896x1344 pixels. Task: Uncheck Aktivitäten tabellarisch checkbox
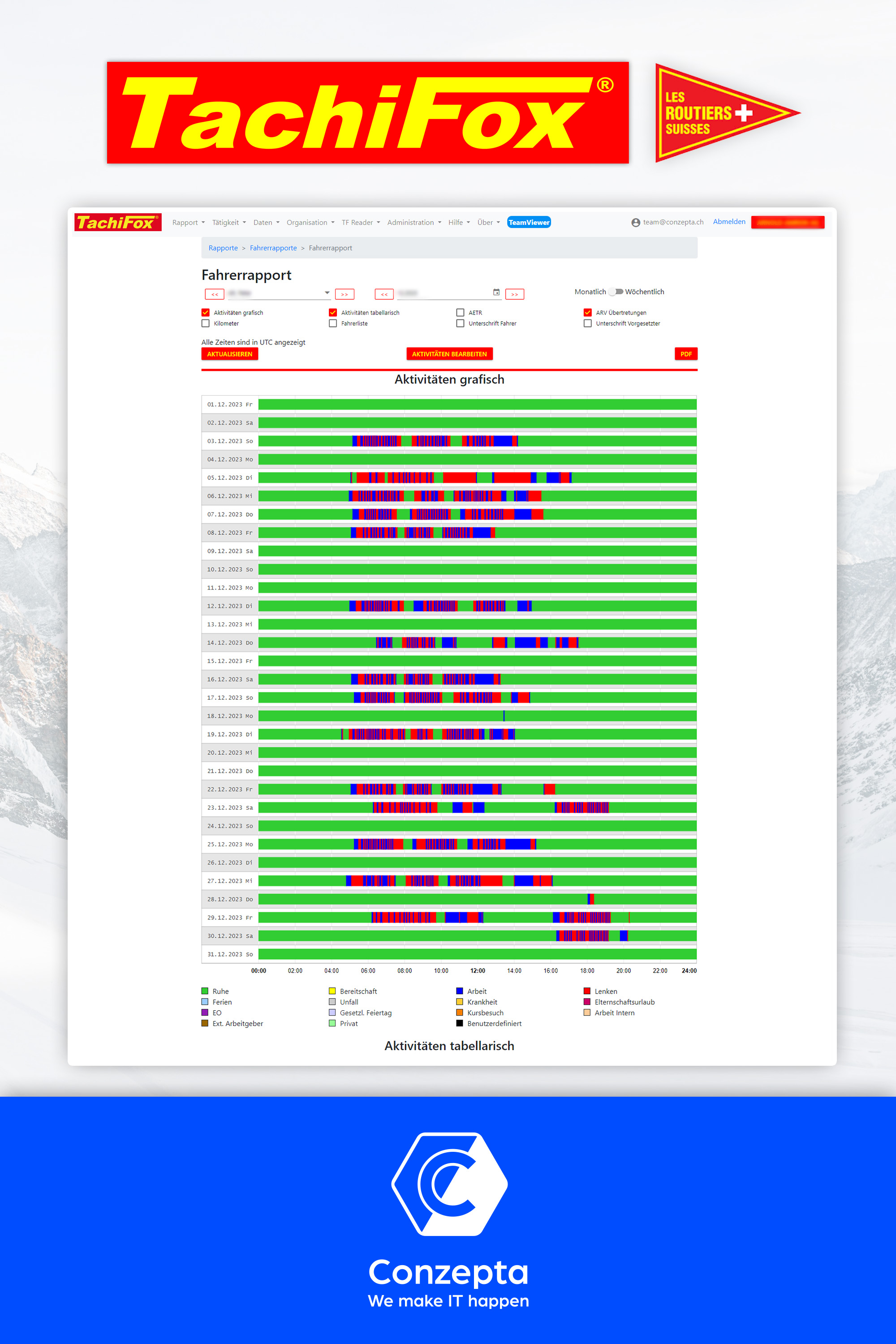coord(332,313)
